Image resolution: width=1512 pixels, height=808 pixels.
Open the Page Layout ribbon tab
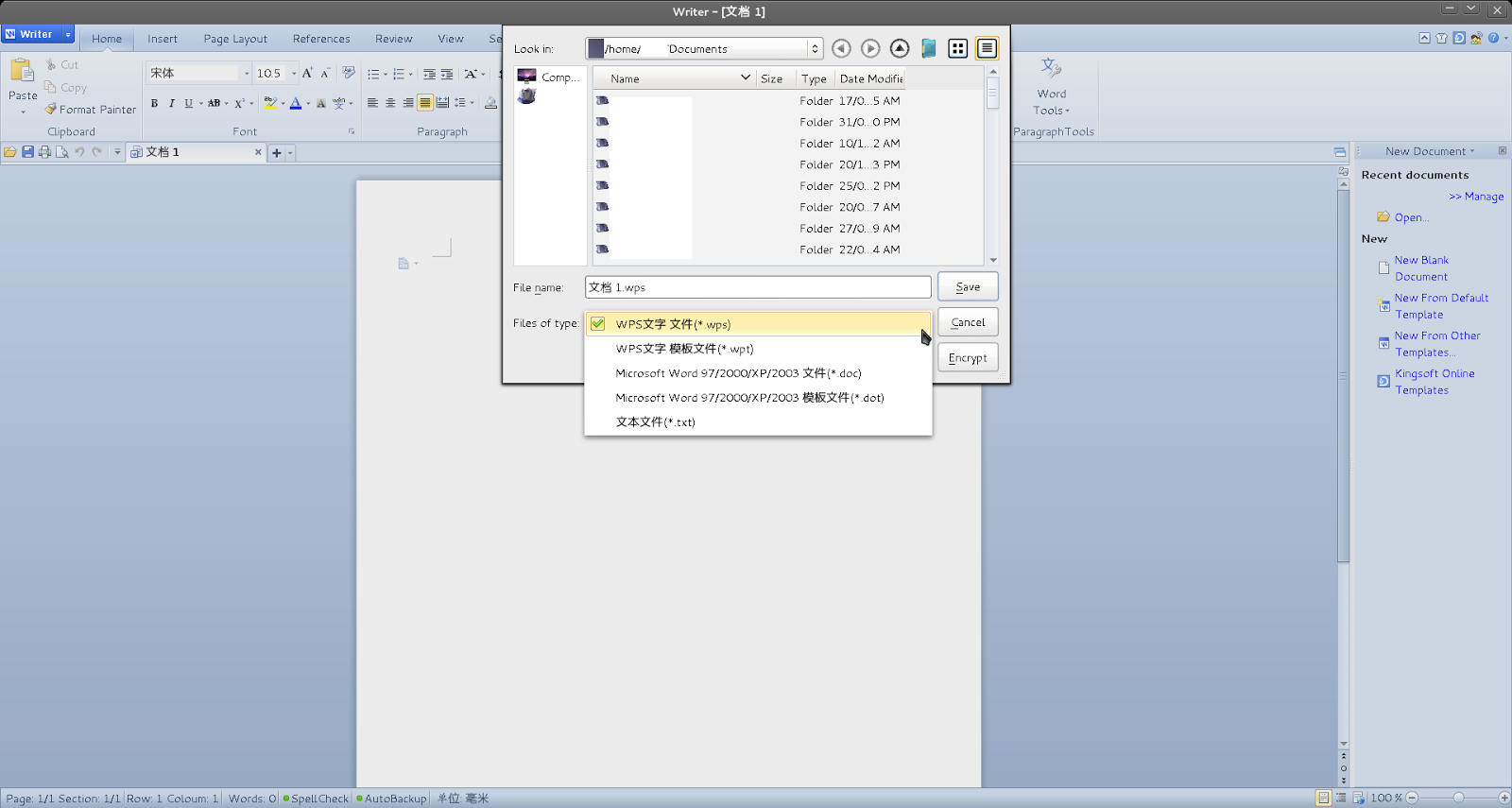click(x=235, y=39)
